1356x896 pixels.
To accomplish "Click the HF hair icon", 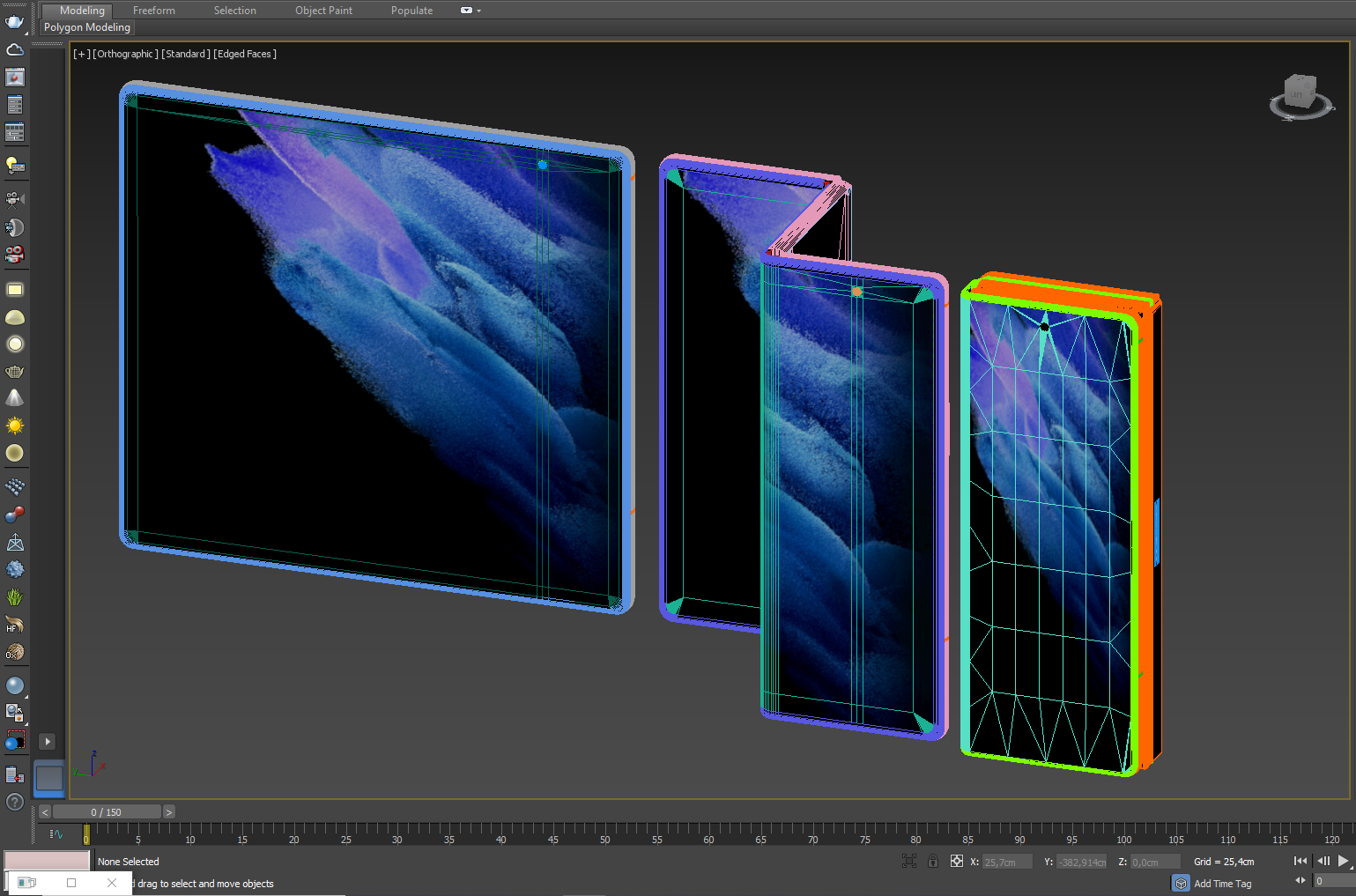I will pyautogui.click(x=14, y=625).
